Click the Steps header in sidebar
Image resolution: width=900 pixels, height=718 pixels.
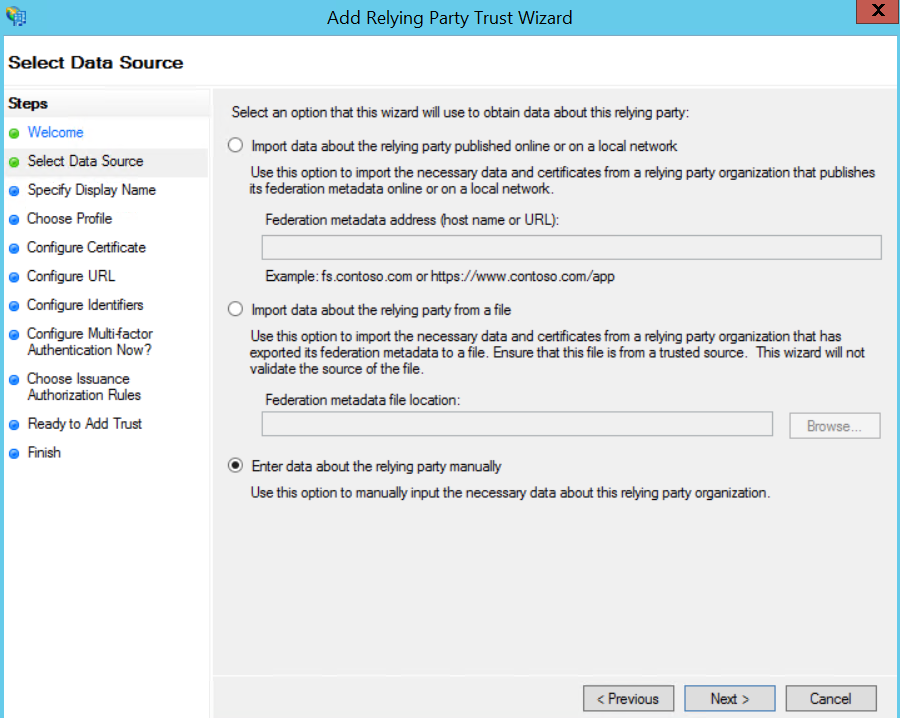click(x=28, y=103)
